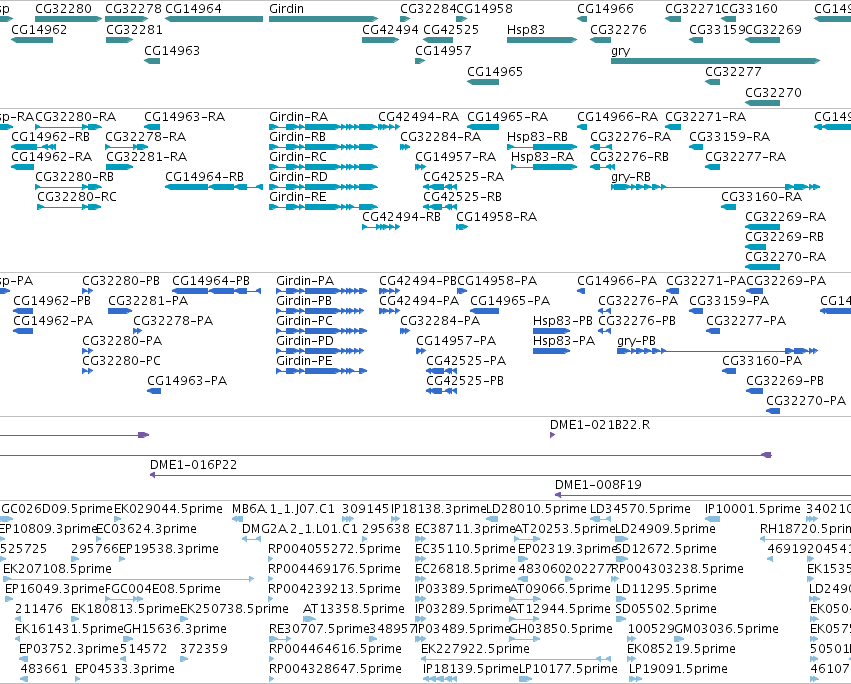Select protein CG14964-PB
The width and height of the screenshot is (851, 684).
point(211,281)
